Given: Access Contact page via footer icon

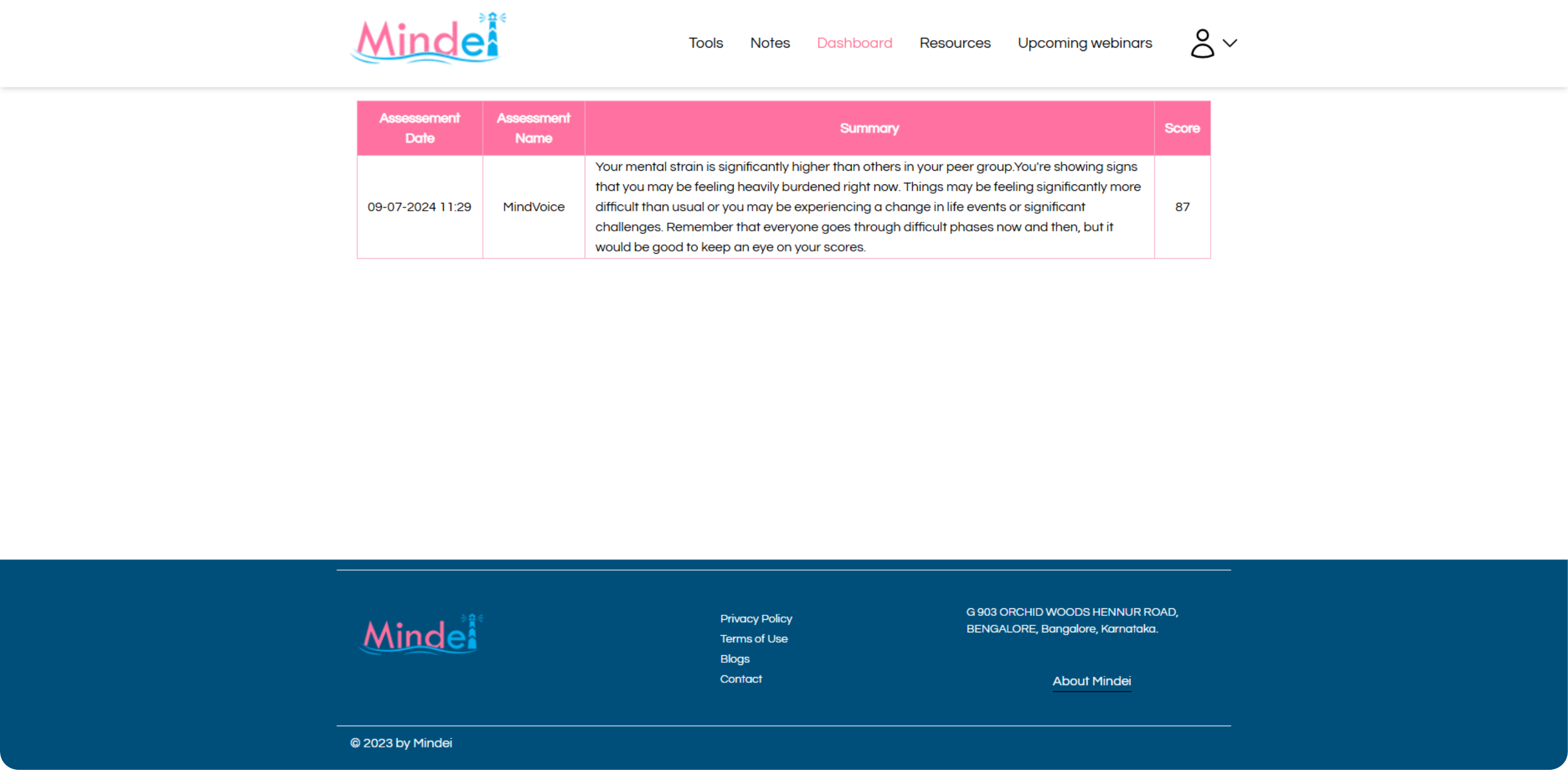Looking at the screenshot, I should [x=740, y=679].
